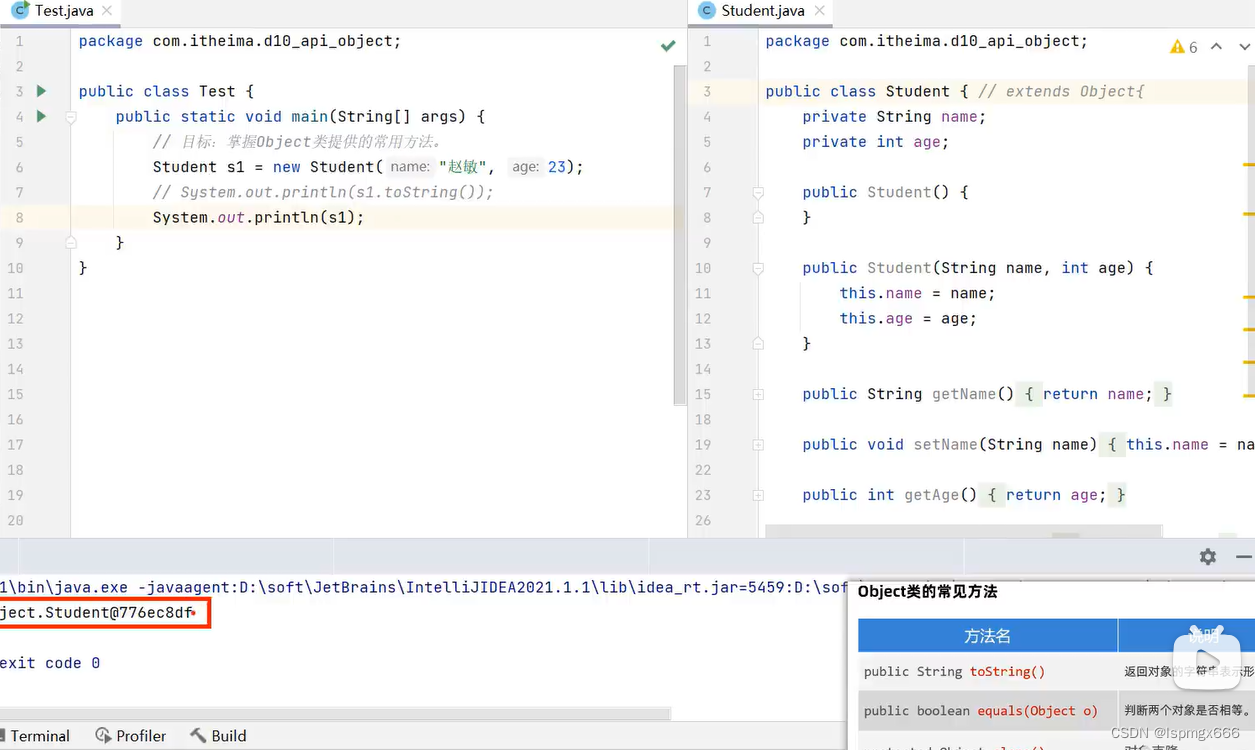Open the terminal settings gear icon
Screen dimensions: 1255x750
click(x=1207, y=556)
